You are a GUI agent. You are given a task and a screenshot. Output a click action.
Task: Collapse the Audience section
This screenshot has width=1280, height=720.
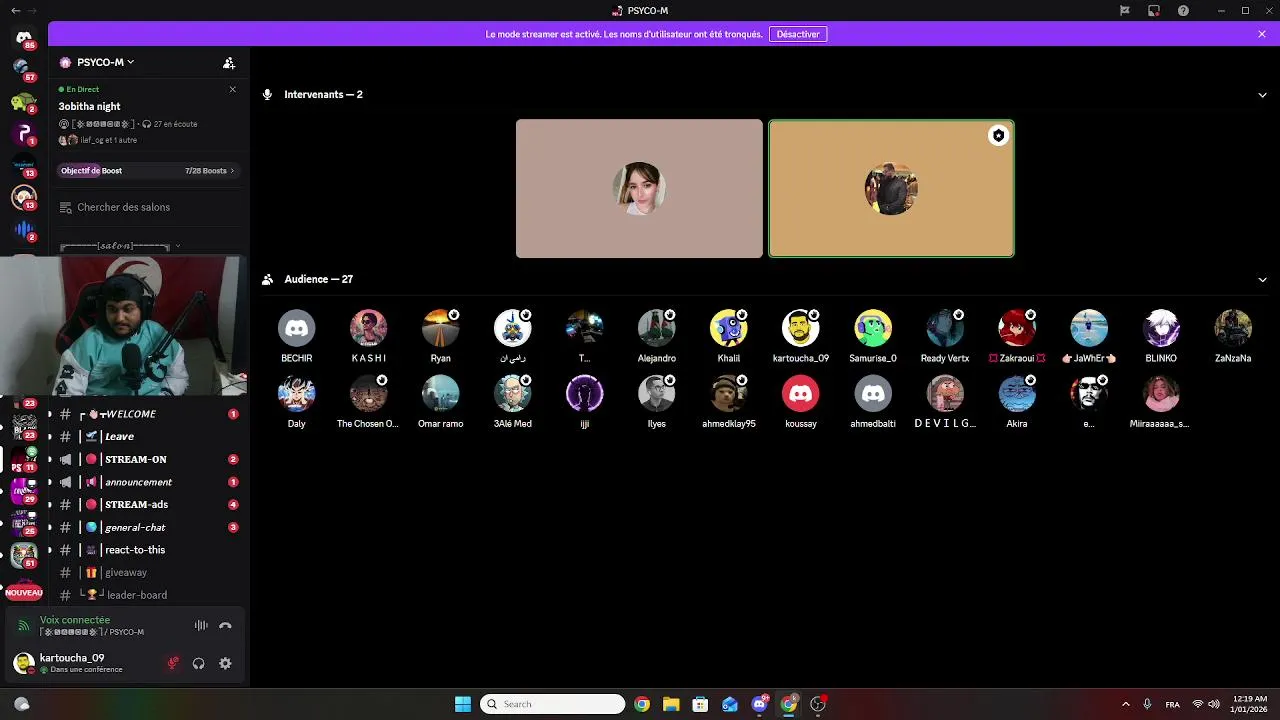[1262, 280]
